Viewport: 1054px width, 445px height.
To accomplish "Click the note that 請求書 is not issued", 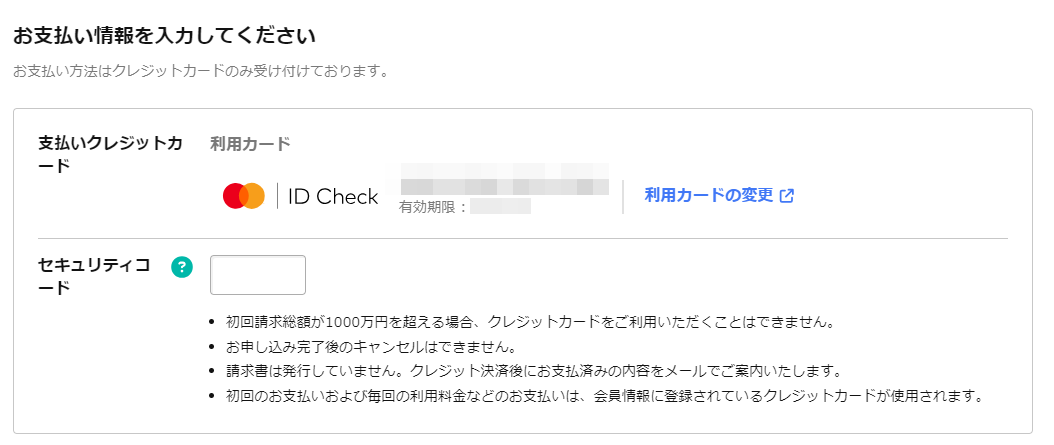I will pos(534,370).
